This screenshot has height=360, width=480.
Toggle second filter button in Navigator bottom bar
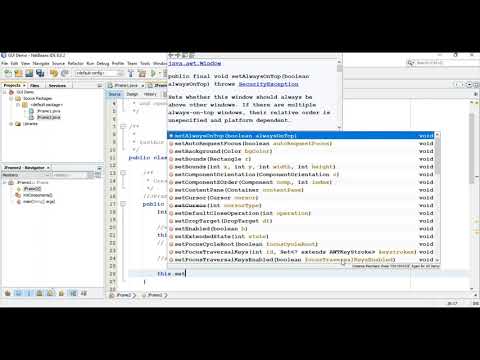pos(18,293)
